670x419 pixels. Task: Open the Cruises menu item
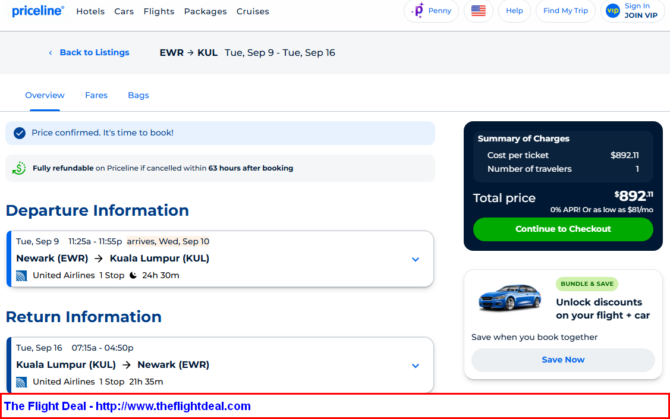253,12
